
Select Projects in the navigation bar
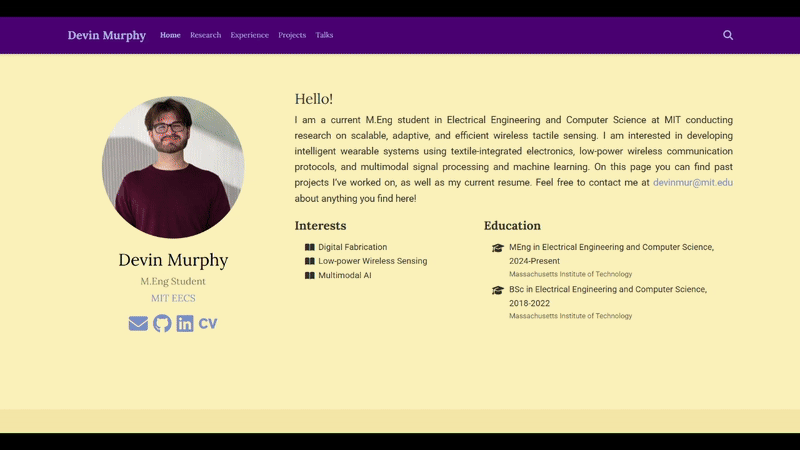click(x=292, y=35)
